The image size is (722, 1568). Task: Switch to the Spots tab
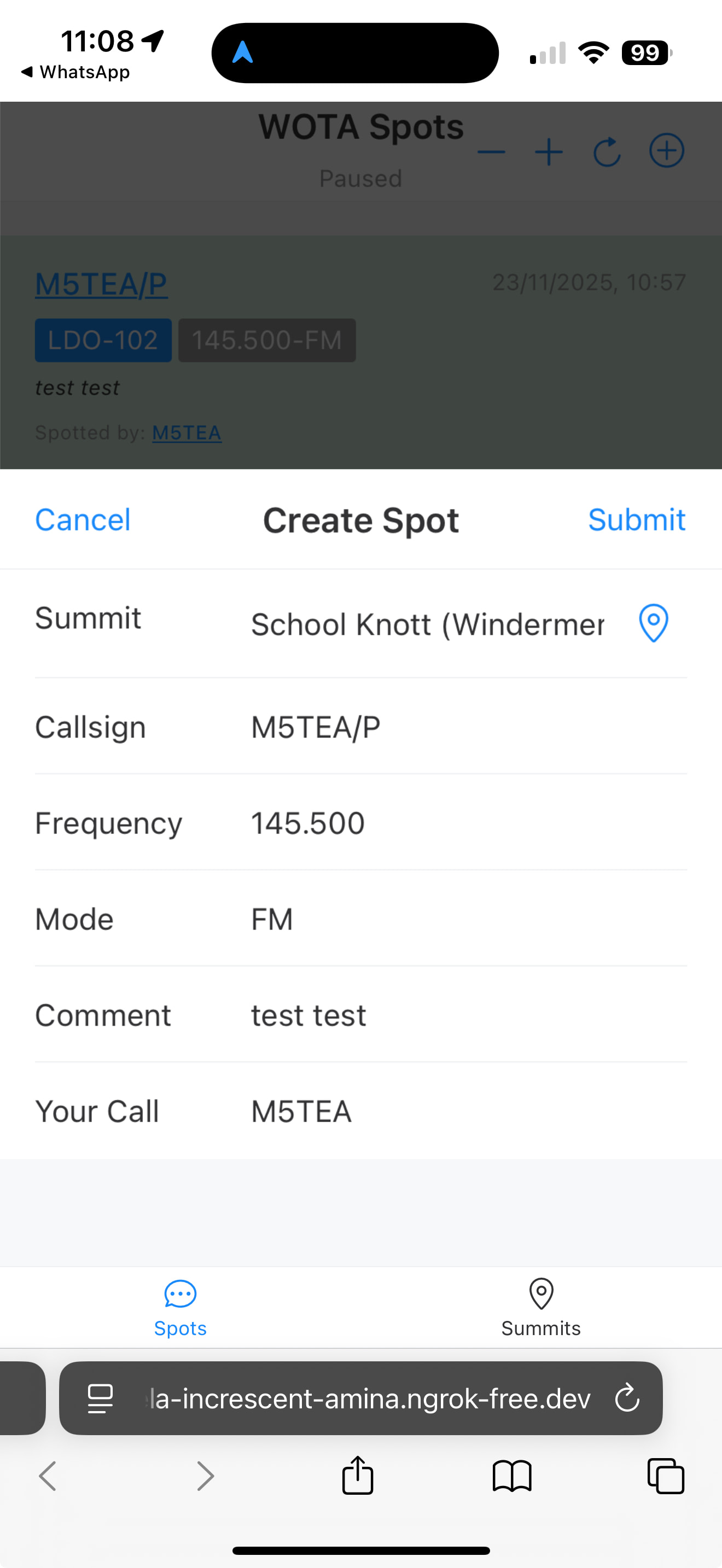[x=180, y=1307]
